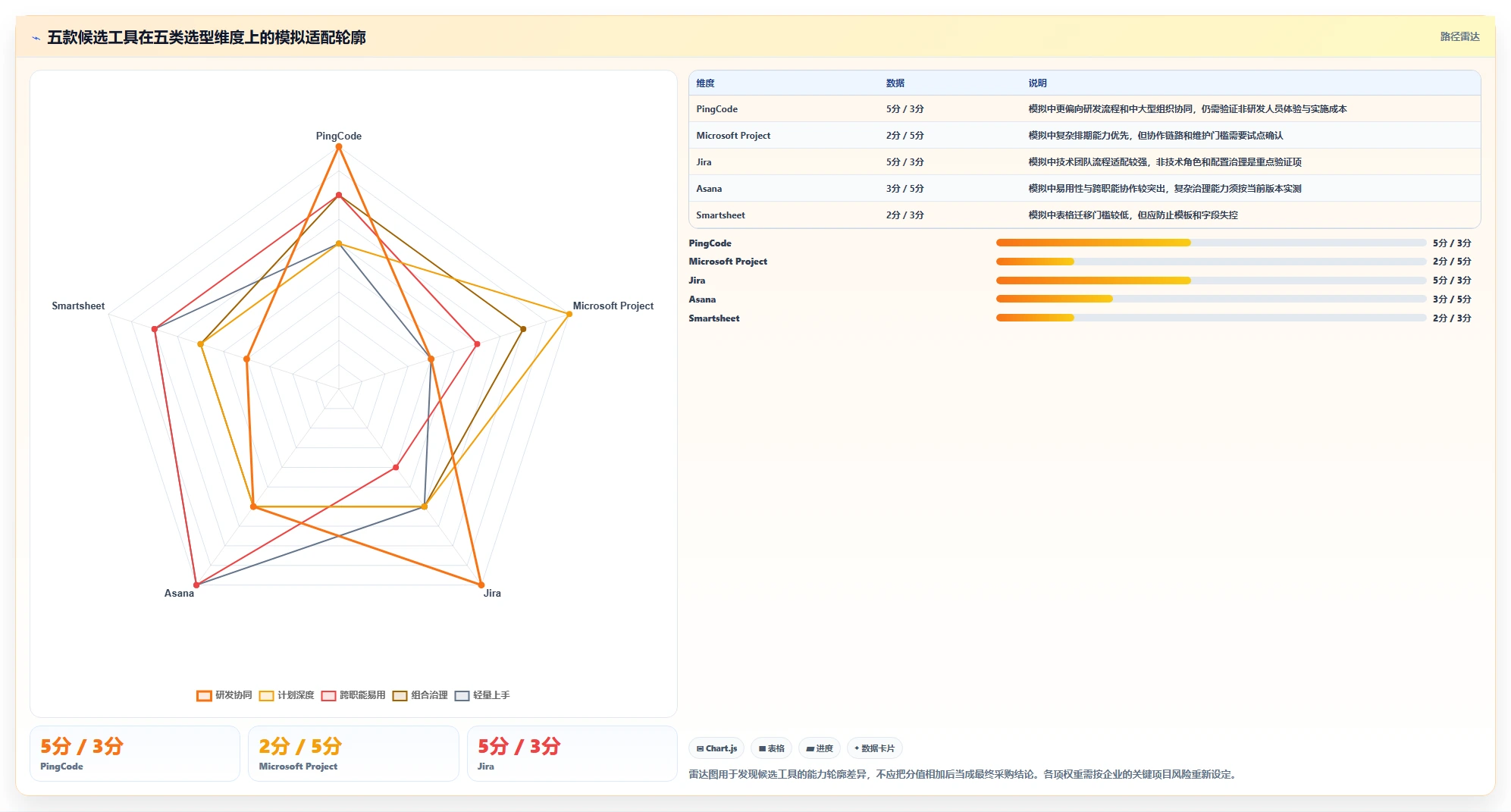Open the PingCode 5分 / 3分 data card
This screenshot has height=812, width=1511.
pos(135,754)
